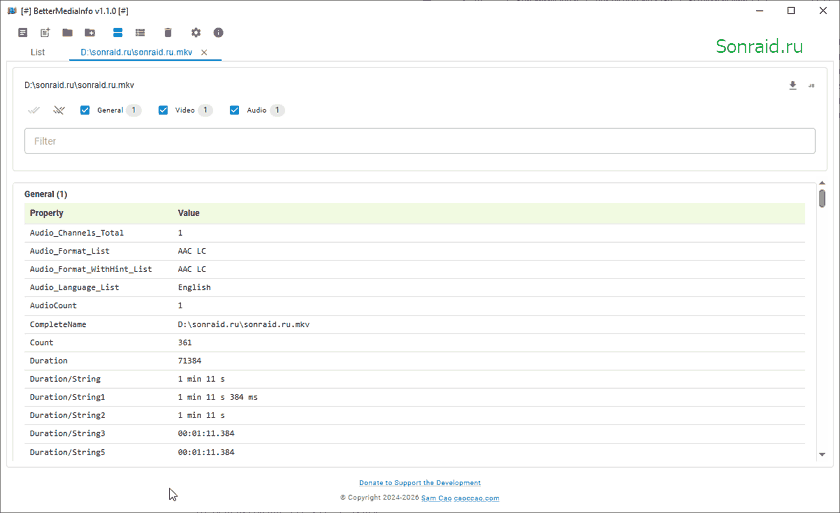Image resolution: width=840 pixels, height=513 pixels.
Task: Uncheck the Audio stream checkbox
Action: (x=234, y=110)
